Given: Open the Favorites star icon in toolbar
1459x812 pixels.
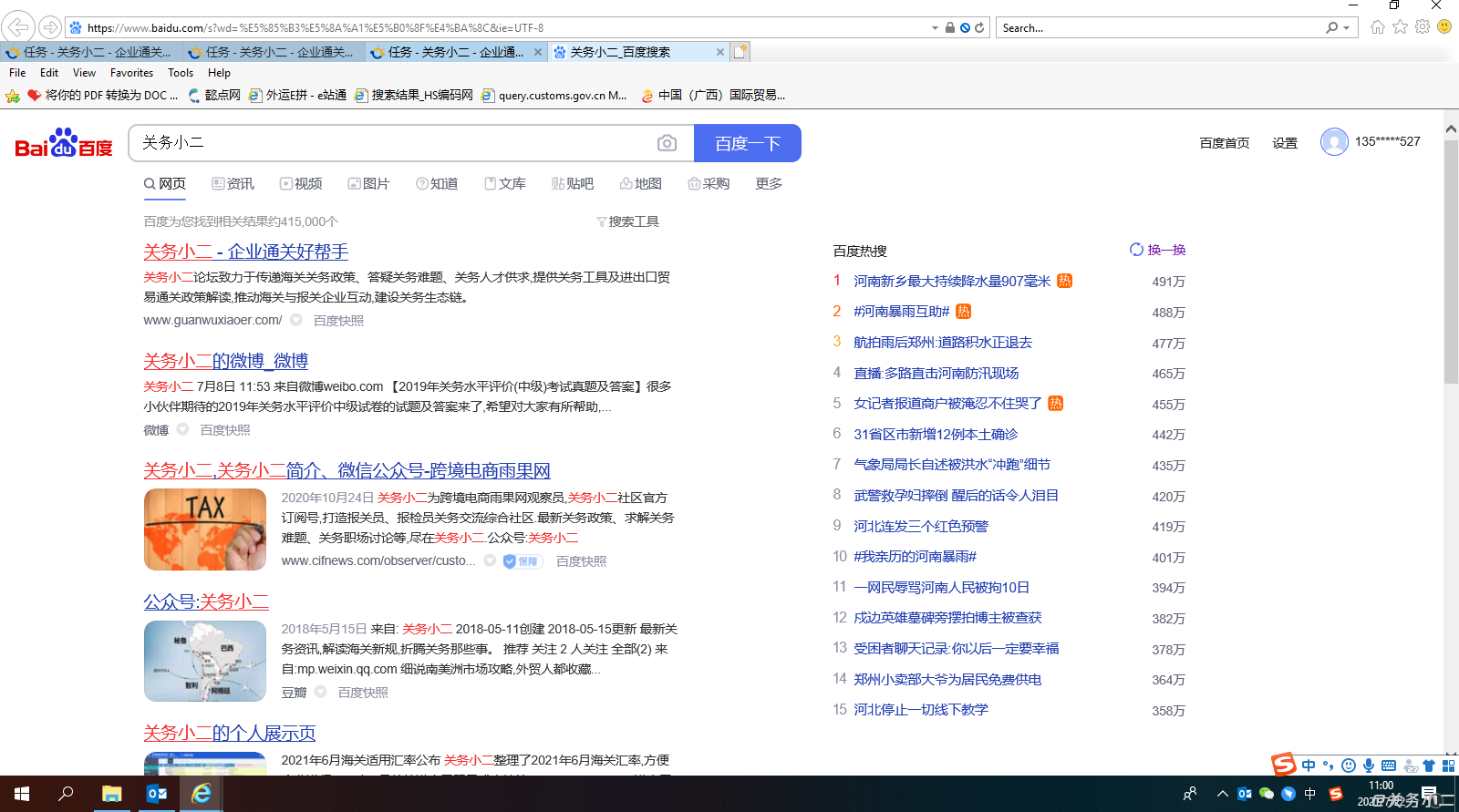Looking at the screenshot, I should tap(1400, 27).
